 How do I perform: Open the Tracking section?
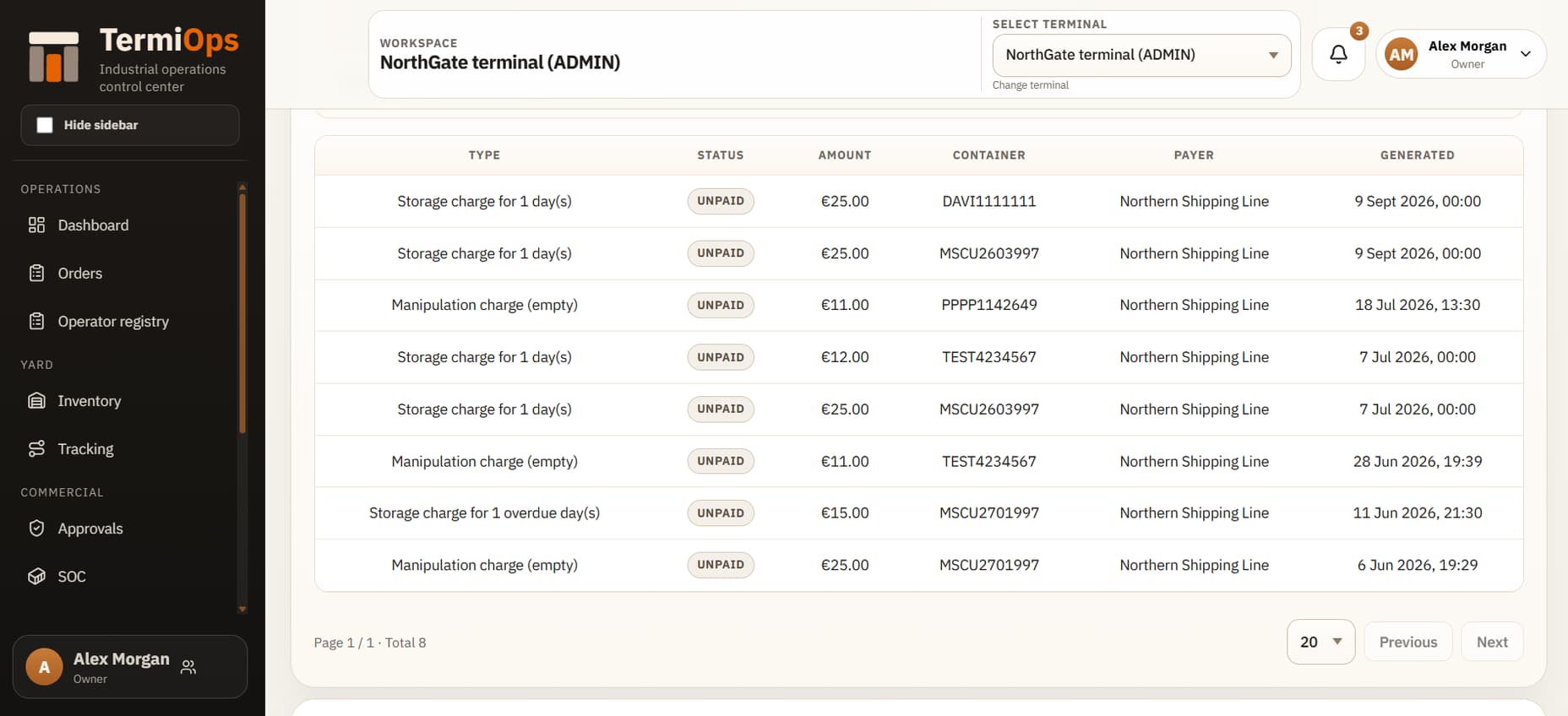85,449
